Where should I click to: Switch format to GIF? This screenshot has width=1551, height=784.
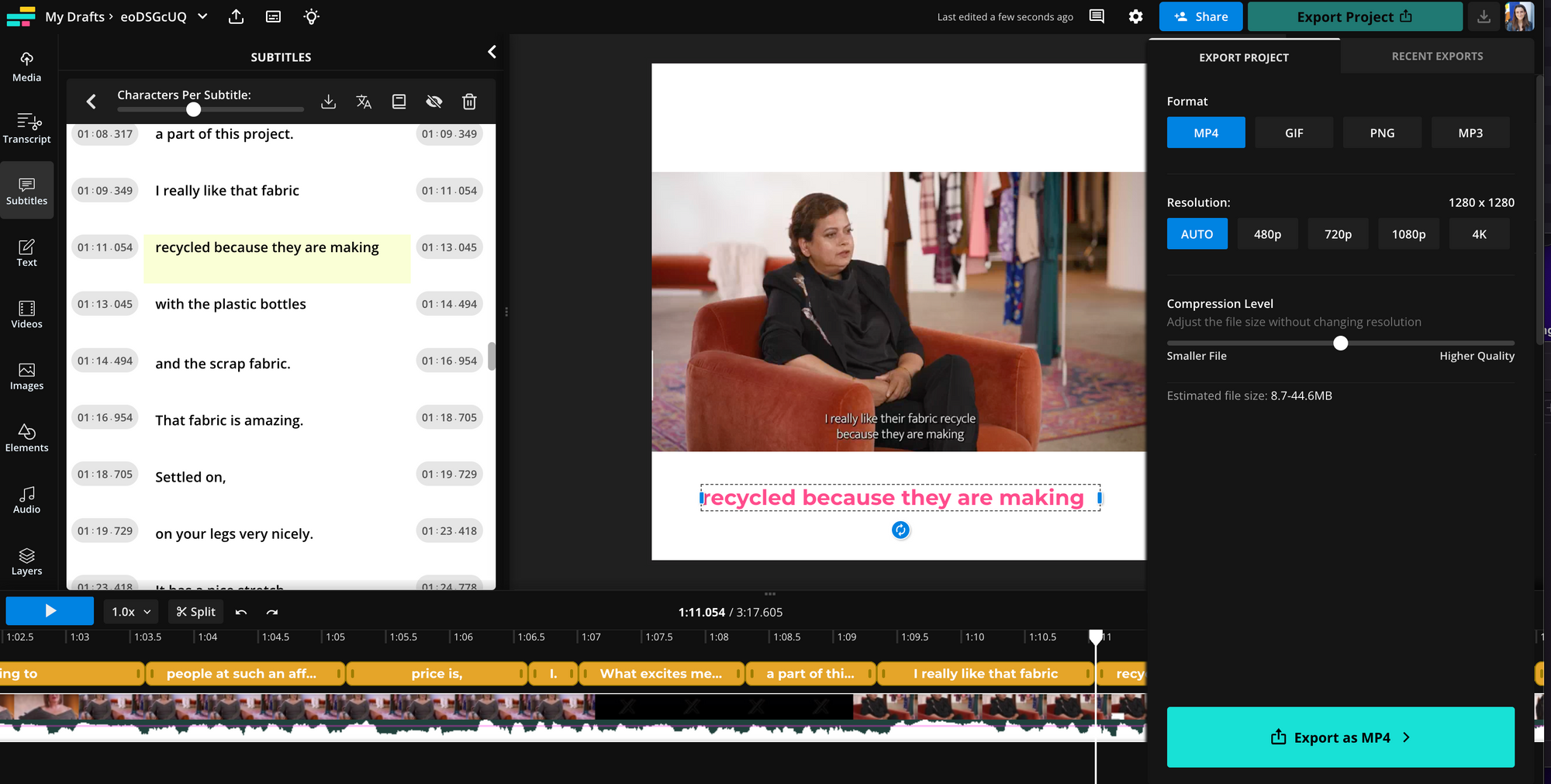coord(1294,132)
